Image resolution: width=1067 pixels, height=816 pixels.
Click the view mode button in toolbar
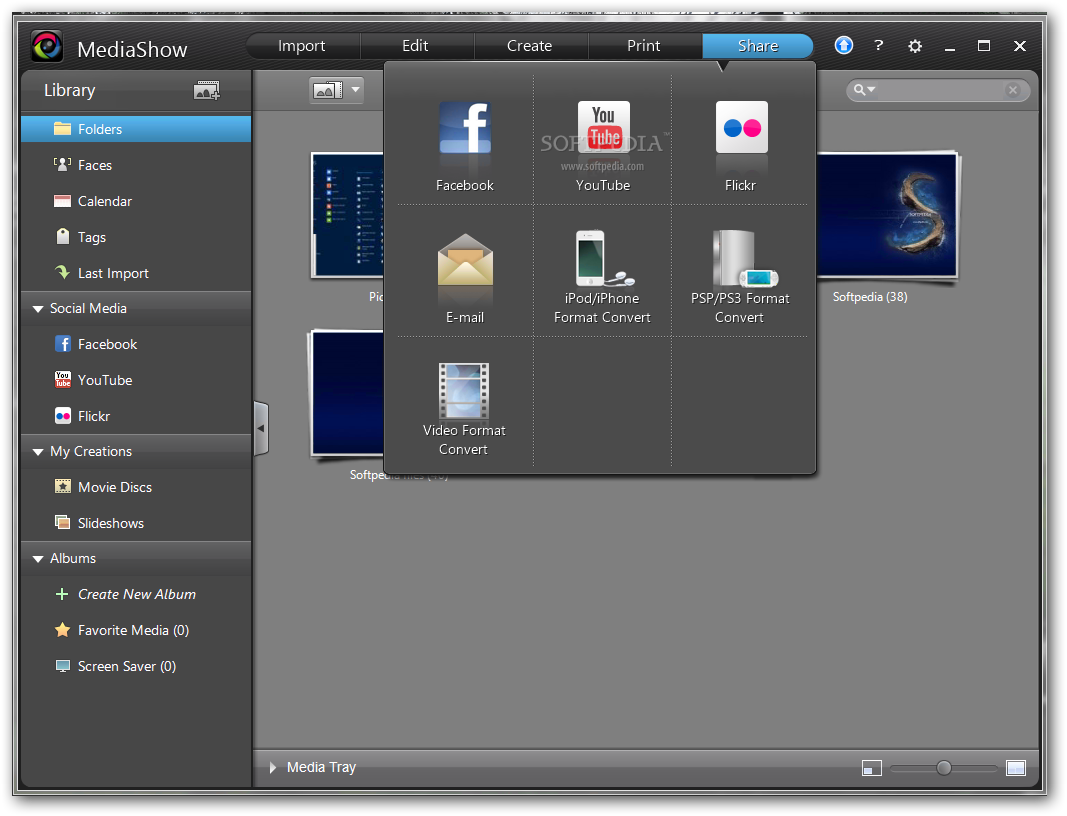[329, 90]
